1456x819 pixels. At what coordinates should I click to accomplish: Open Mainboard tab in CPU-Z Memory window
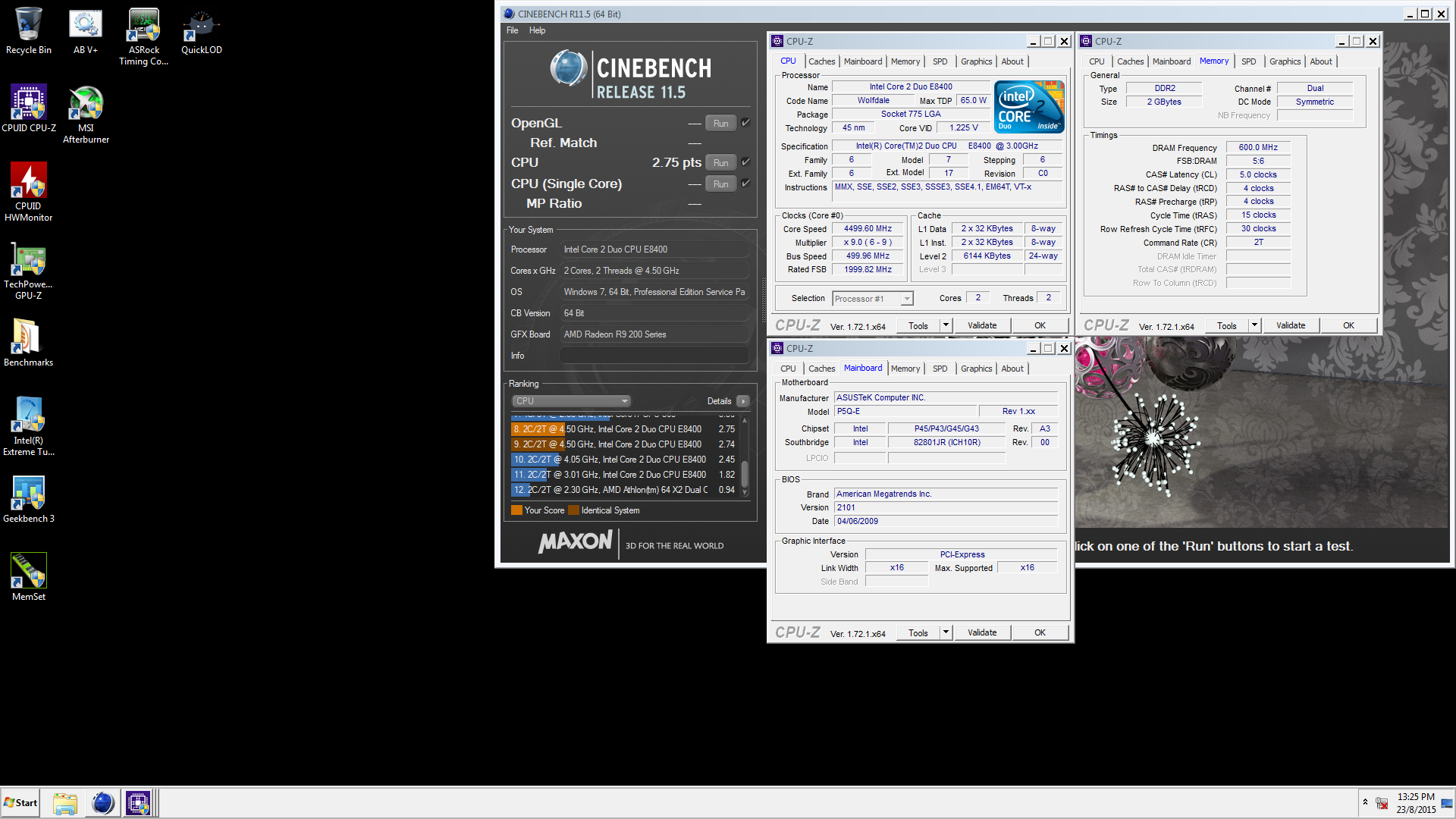click(x=1172, y=61)
